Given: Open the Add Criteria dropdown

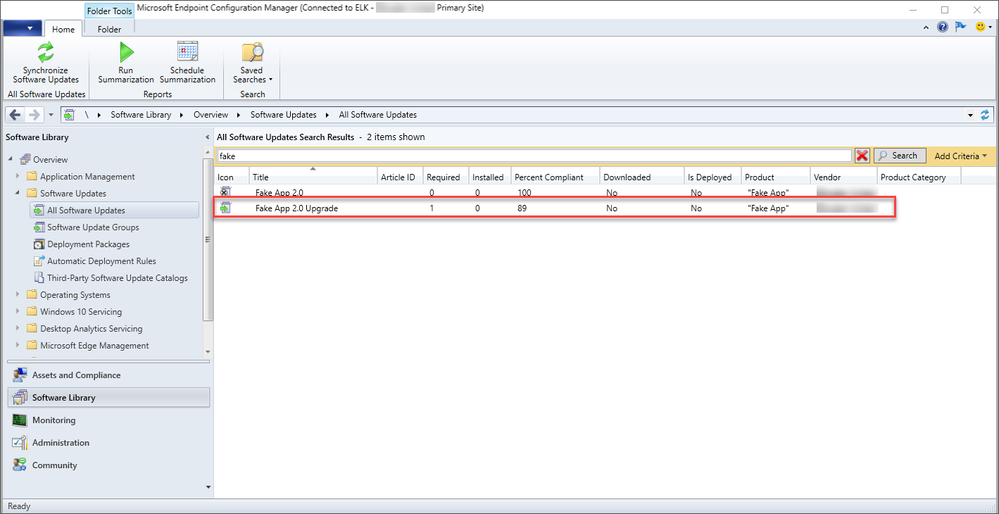Looking at the screenshot, I should pos(960,155).
